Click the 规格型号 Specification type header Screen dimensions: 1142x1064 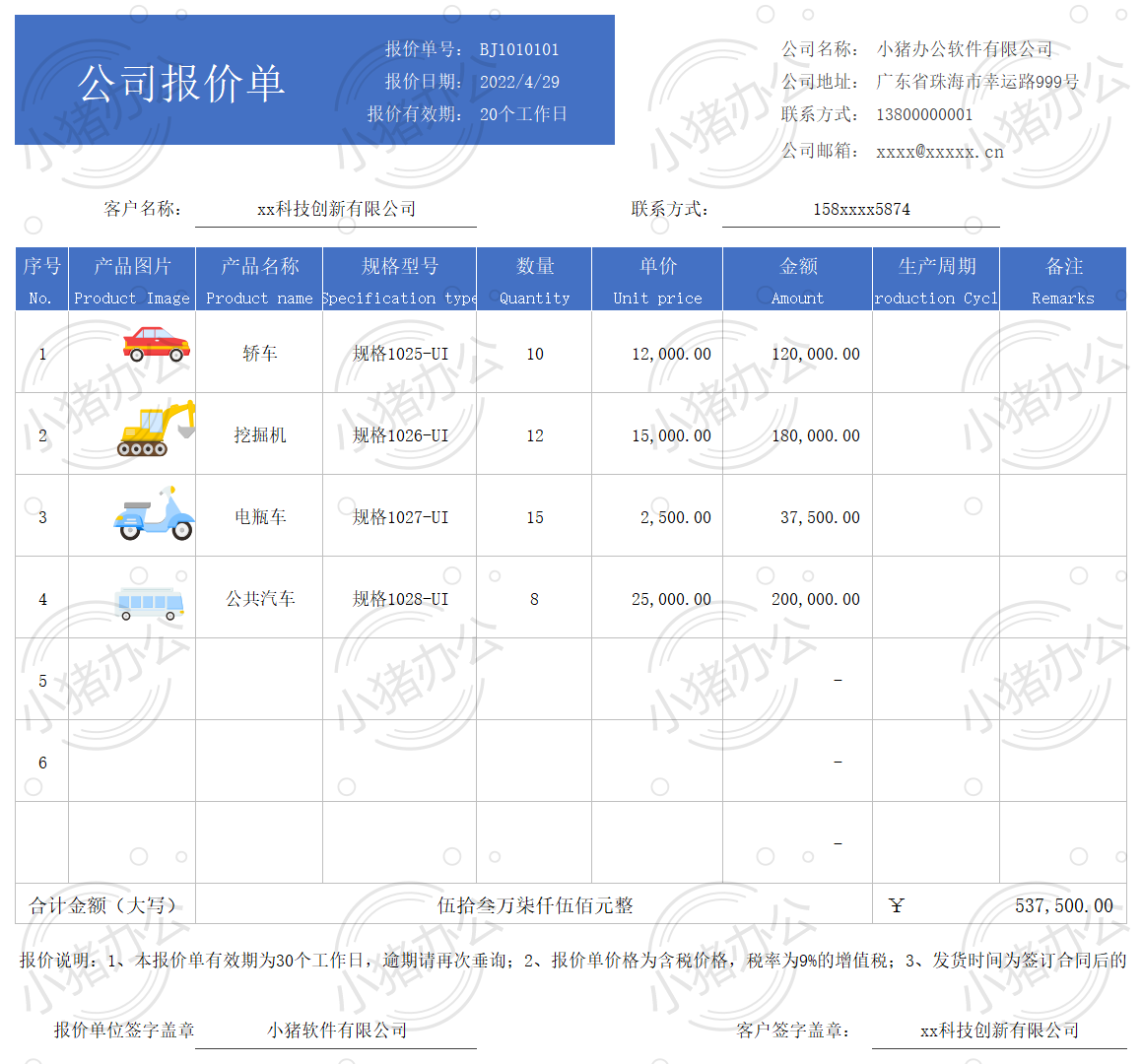pyautogui.click(x=400, y=280)
